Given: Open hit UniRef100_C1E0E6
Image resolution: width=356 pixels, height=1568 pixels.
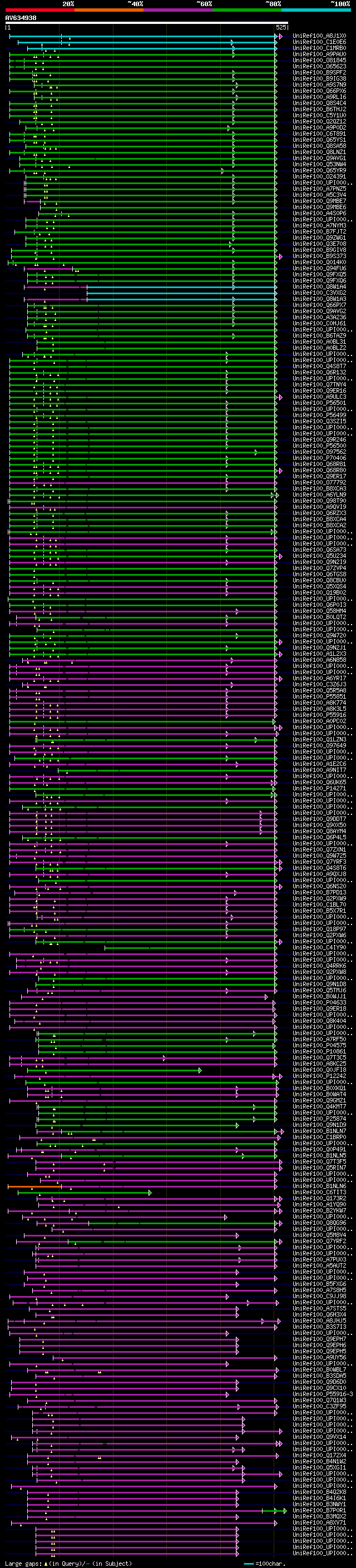Looking at the screenshot, I should pos(319,42).
